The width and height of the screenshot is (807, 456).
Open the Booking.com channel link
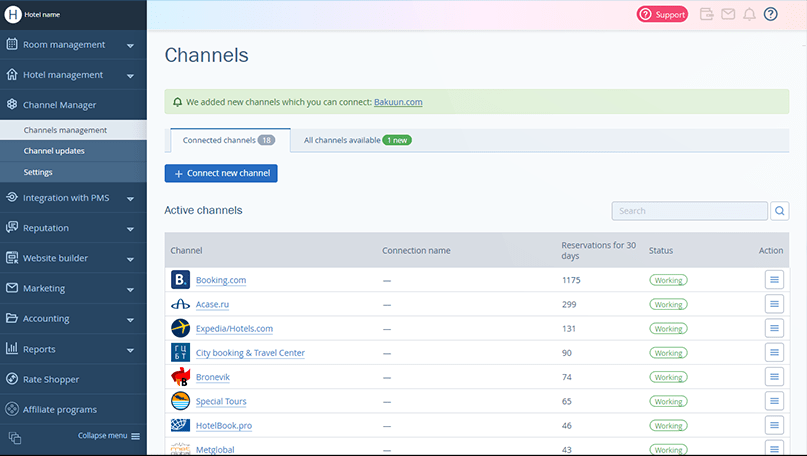point(221,280)
